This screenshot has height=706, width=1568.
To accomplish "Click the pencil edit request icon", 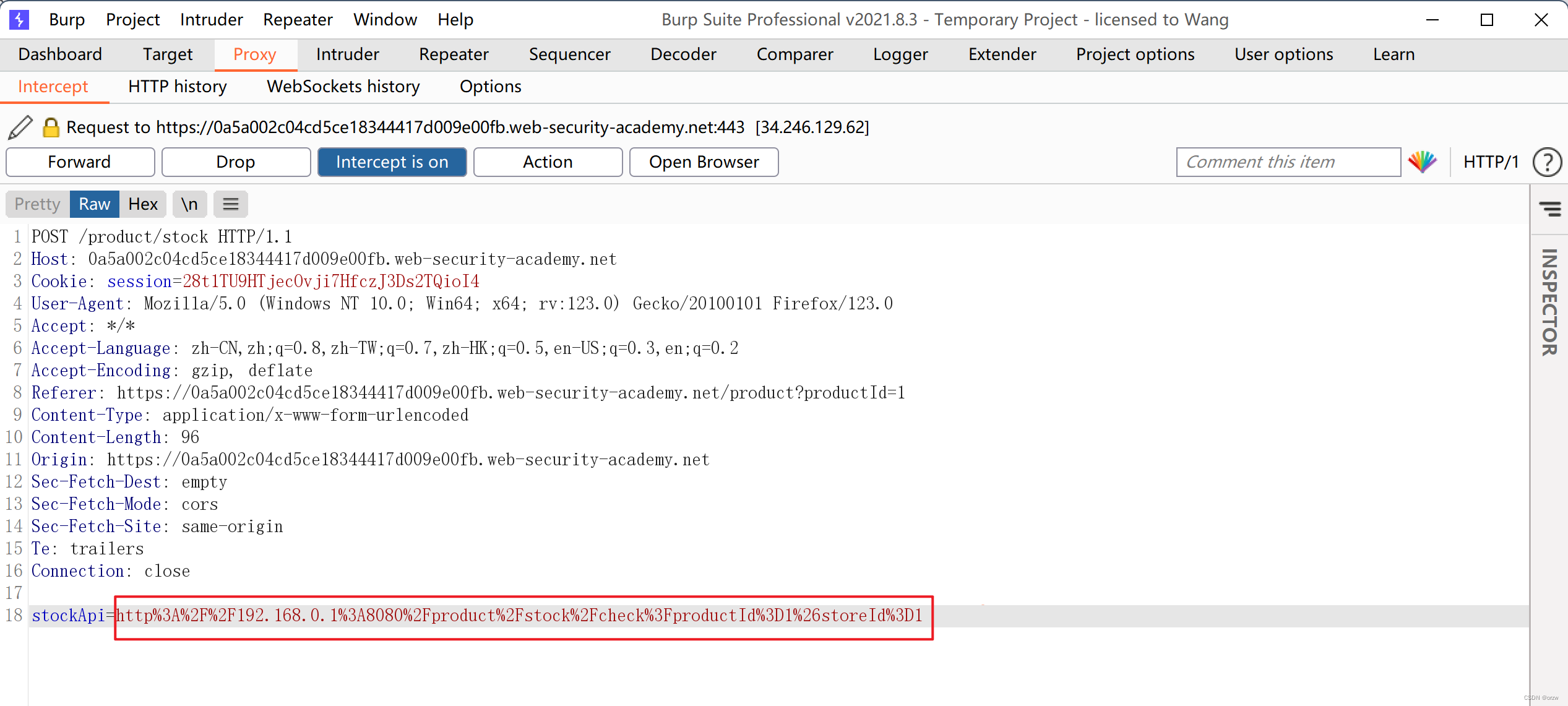I will coord(20,127).
